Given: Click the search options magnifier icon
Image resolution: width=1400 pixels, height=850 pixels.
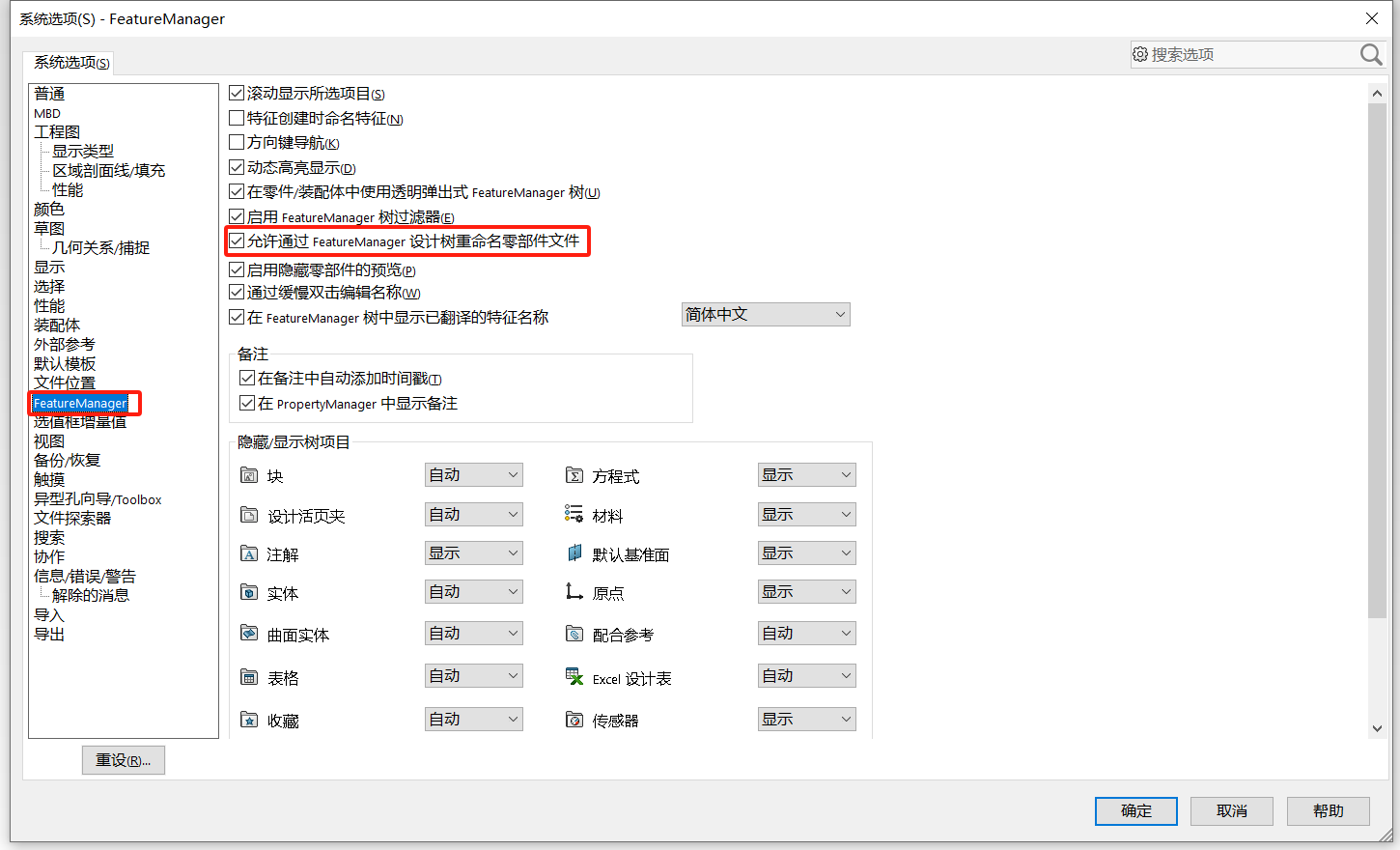Looking at the screenshot, I should [1370, 55].
